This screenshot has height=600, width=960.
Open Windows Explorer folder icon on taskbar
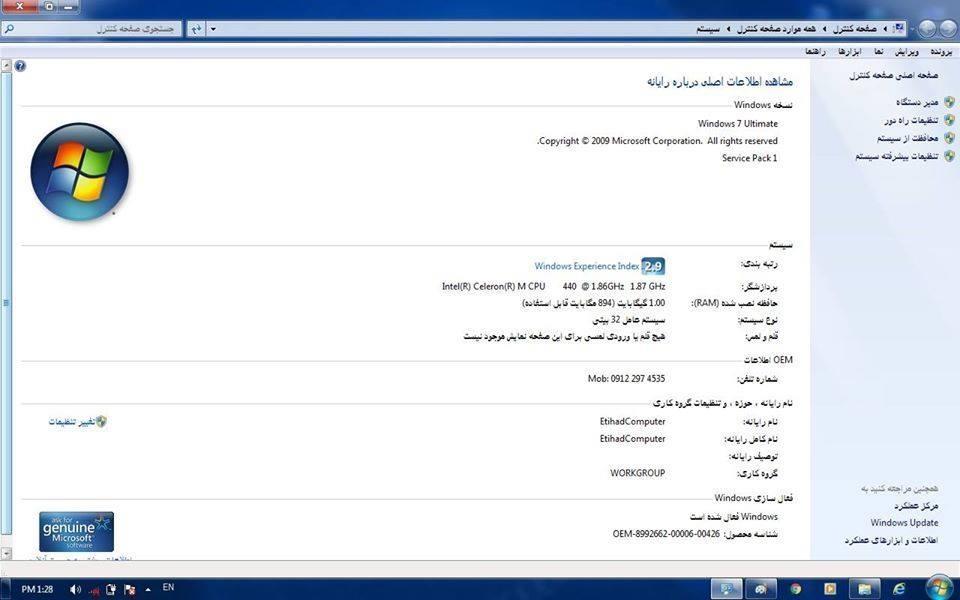864,589
